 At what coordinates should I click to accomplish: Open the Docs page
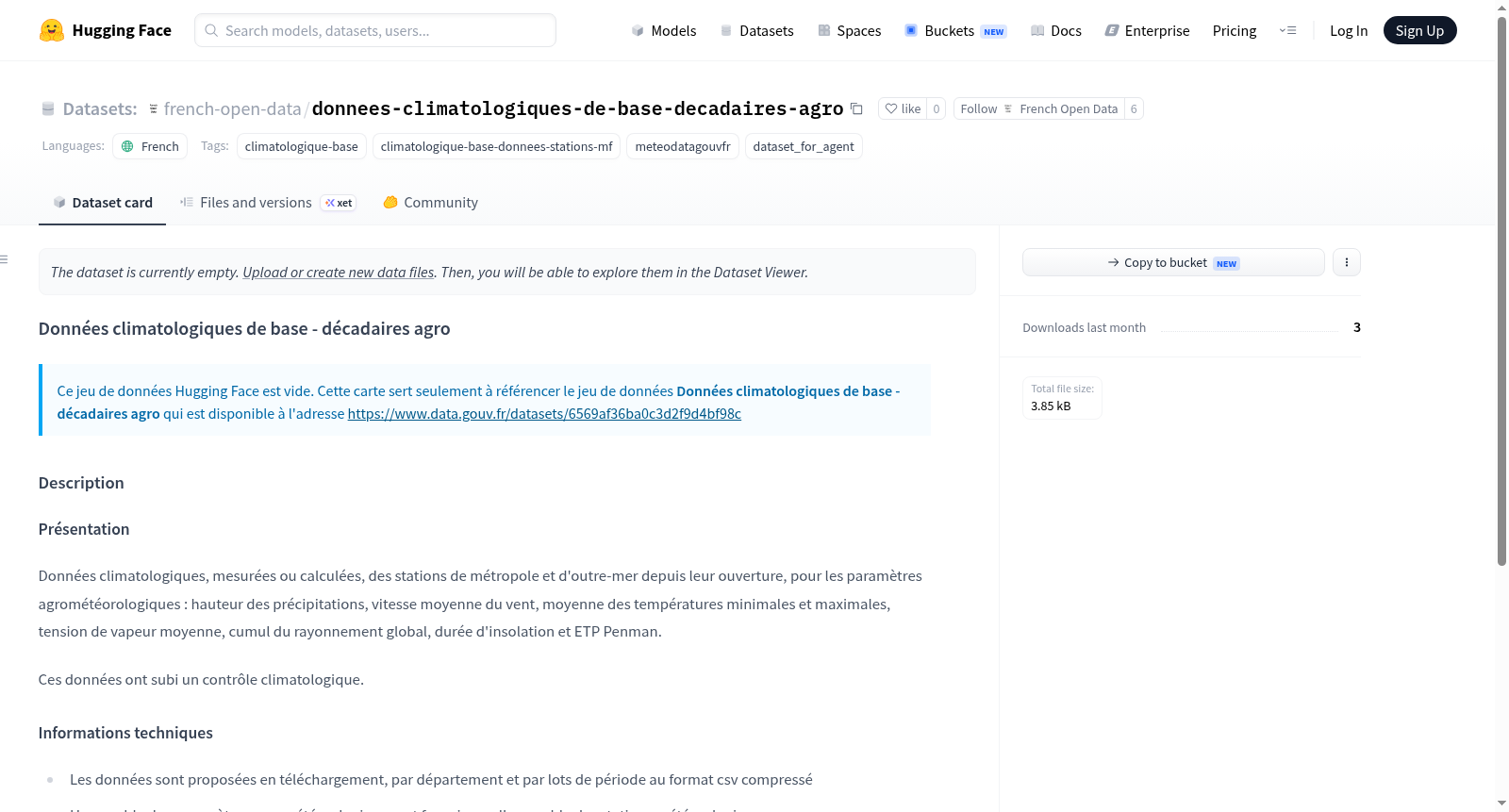coord(1056,30)
